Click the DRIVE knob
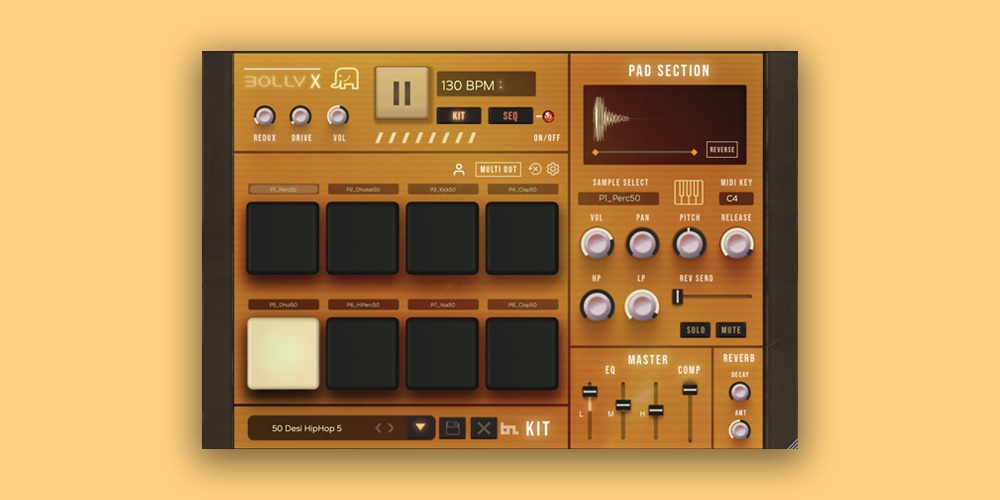This screenshot has height=500, width=1000. coord(300,116)
